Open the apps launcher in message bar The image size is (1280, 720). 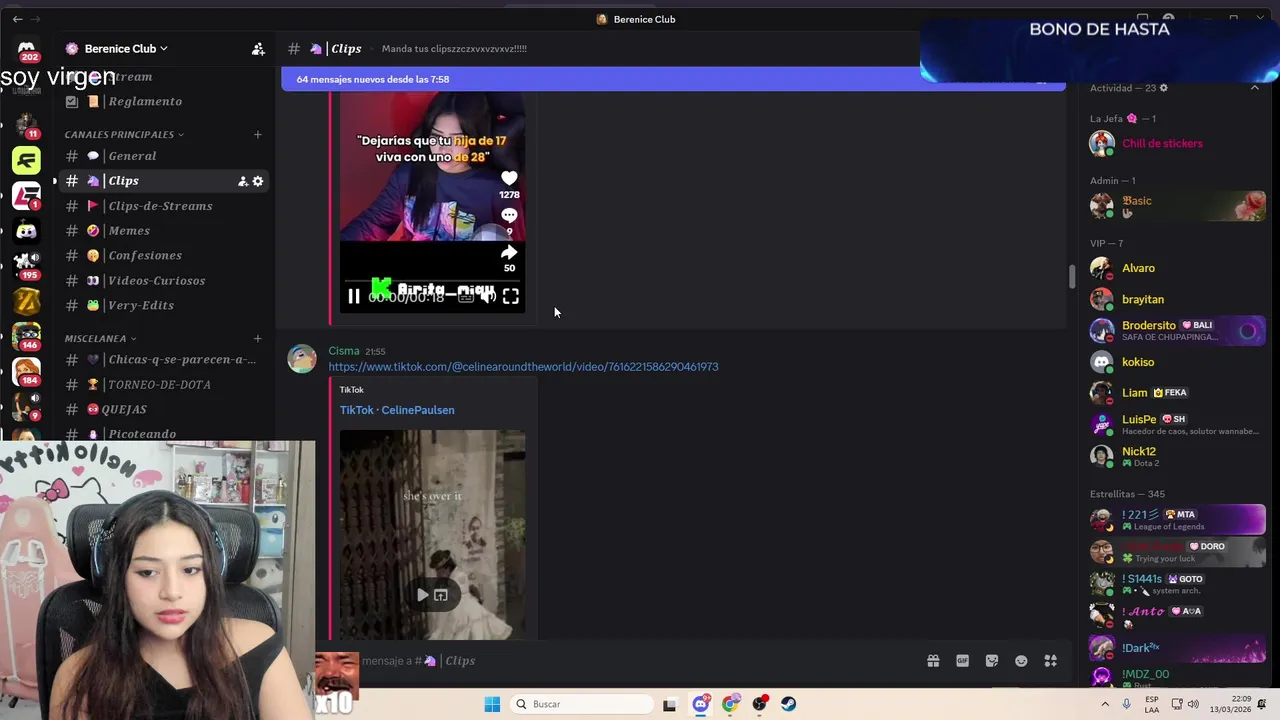[x=1051, y=661]
